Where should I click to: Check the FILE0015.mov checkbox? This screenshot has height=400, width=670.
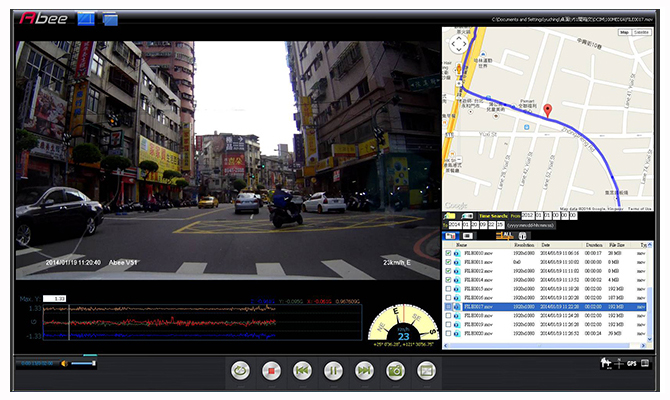[447, 289]
